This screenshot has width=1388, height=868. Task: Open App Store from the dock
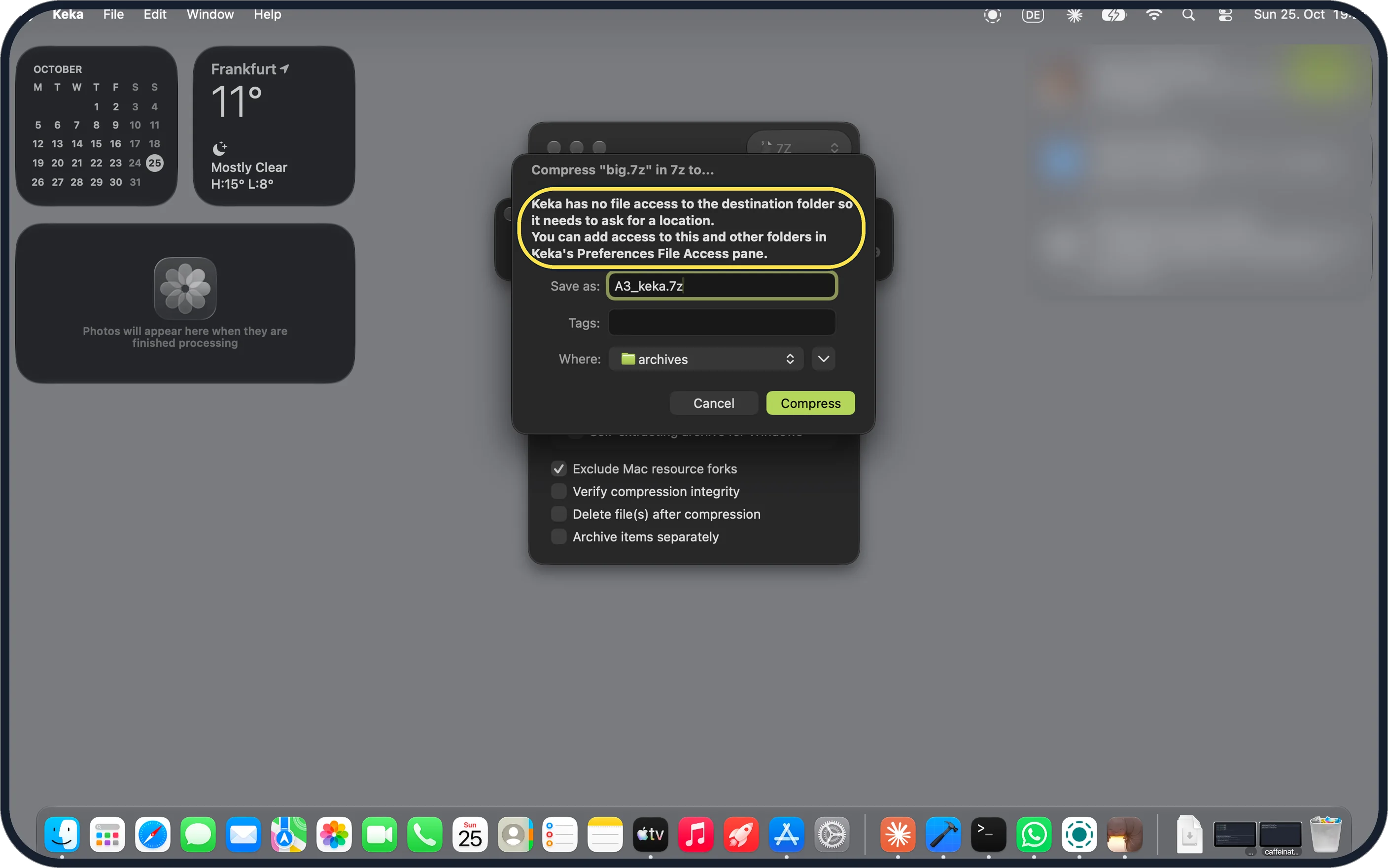pos(787,834)
